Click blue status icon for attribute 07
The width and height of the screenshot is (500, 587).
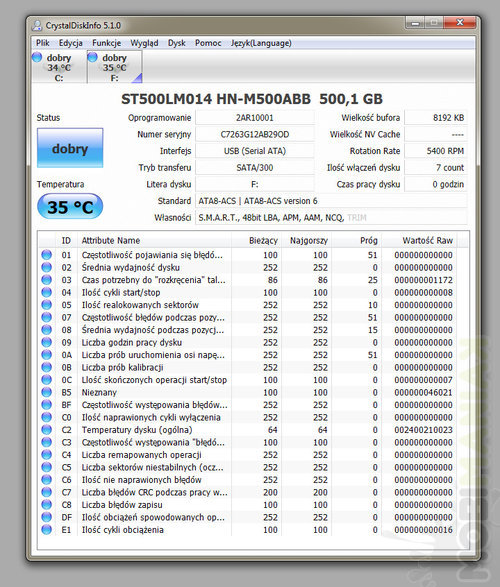pos(47,317)
